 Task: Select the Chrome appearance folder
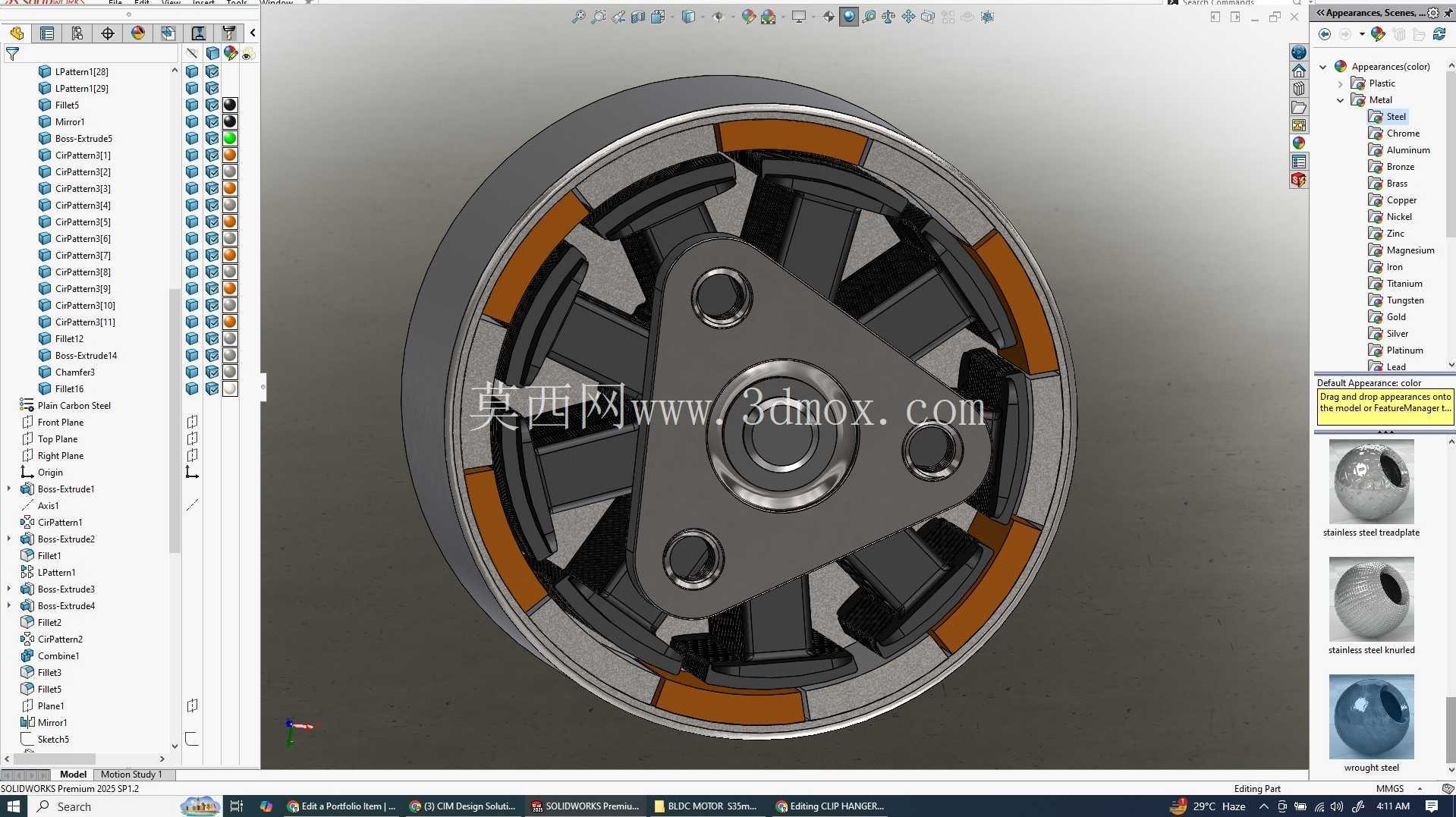tap(1395, 134)
